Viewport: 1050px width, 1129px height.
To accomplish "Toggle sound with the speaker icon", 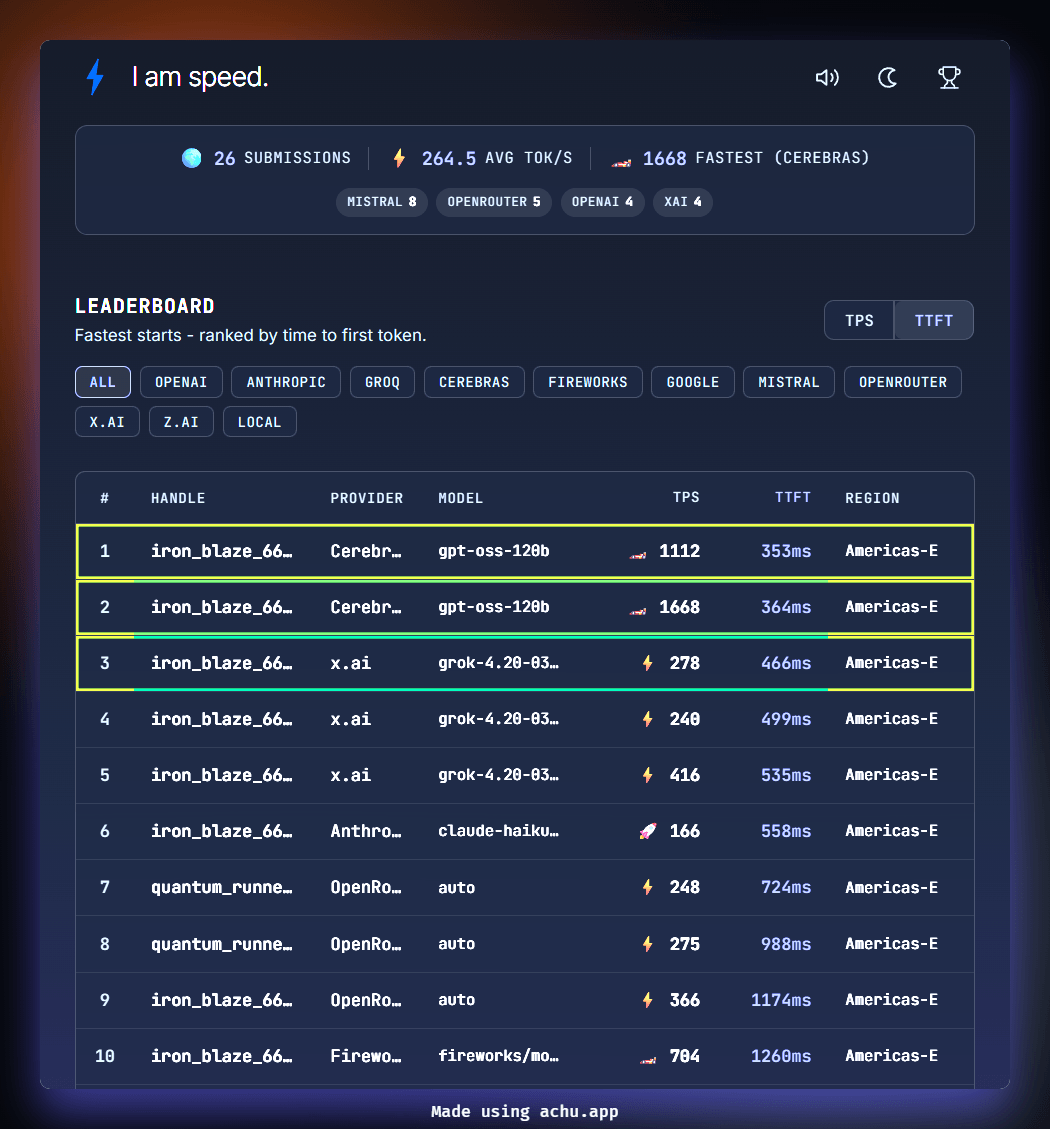I will 827,77.
